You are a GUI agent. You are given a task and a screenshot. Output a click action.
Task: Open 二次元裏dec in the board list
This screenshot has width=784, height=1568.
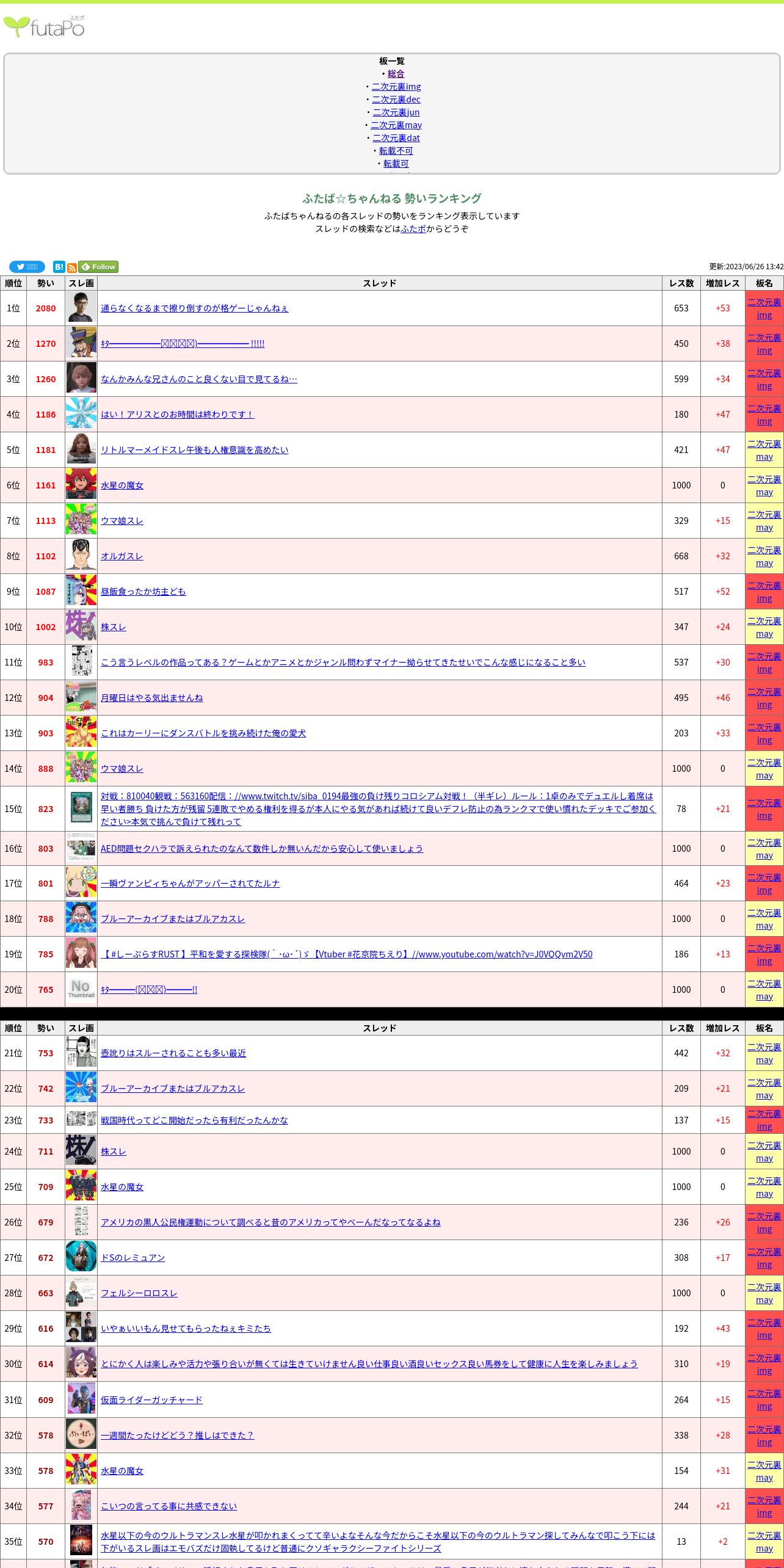pos(396,100)
